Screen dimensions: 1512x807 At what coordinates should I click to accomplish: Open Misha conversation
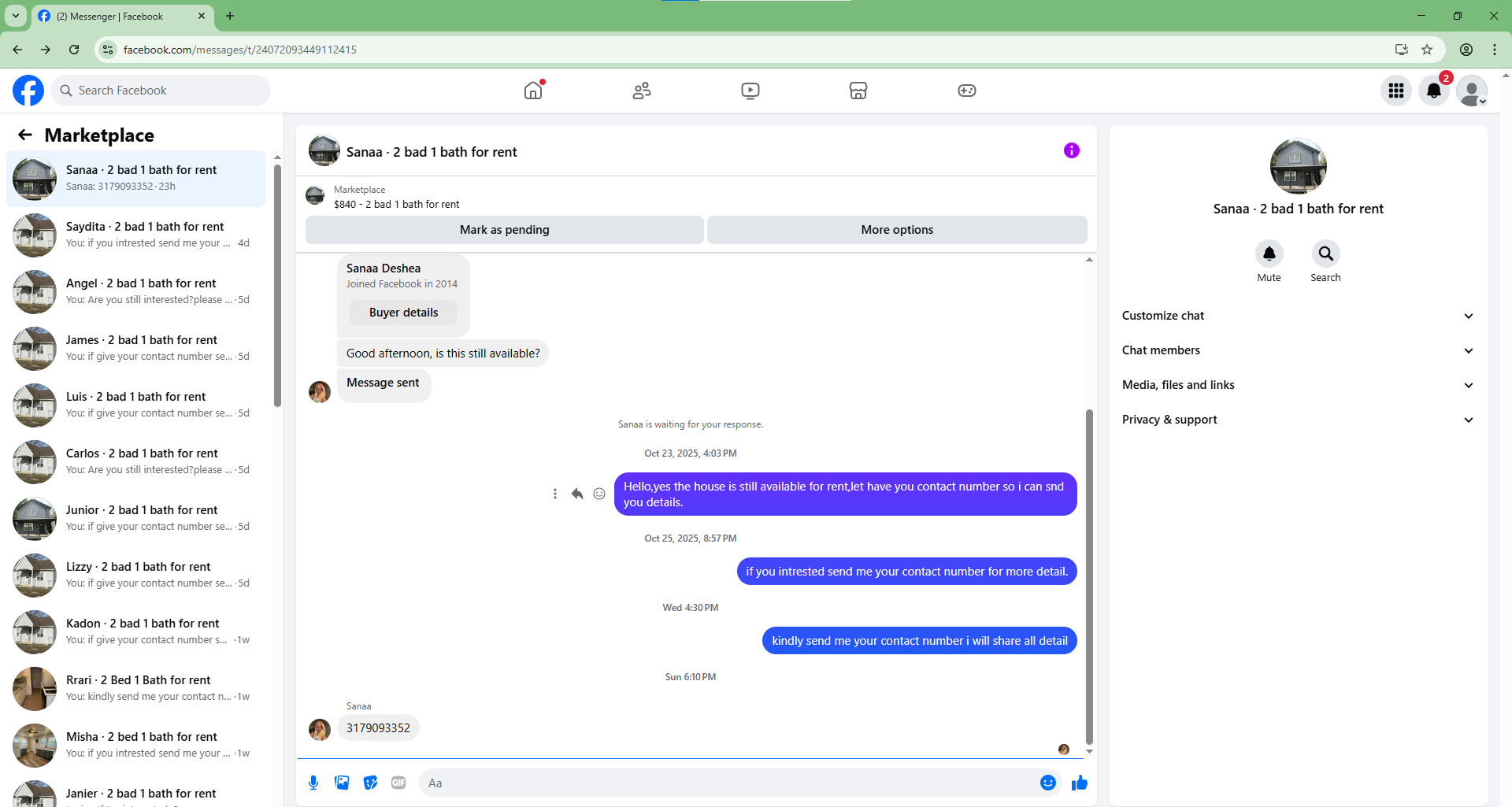coord(135,746)
